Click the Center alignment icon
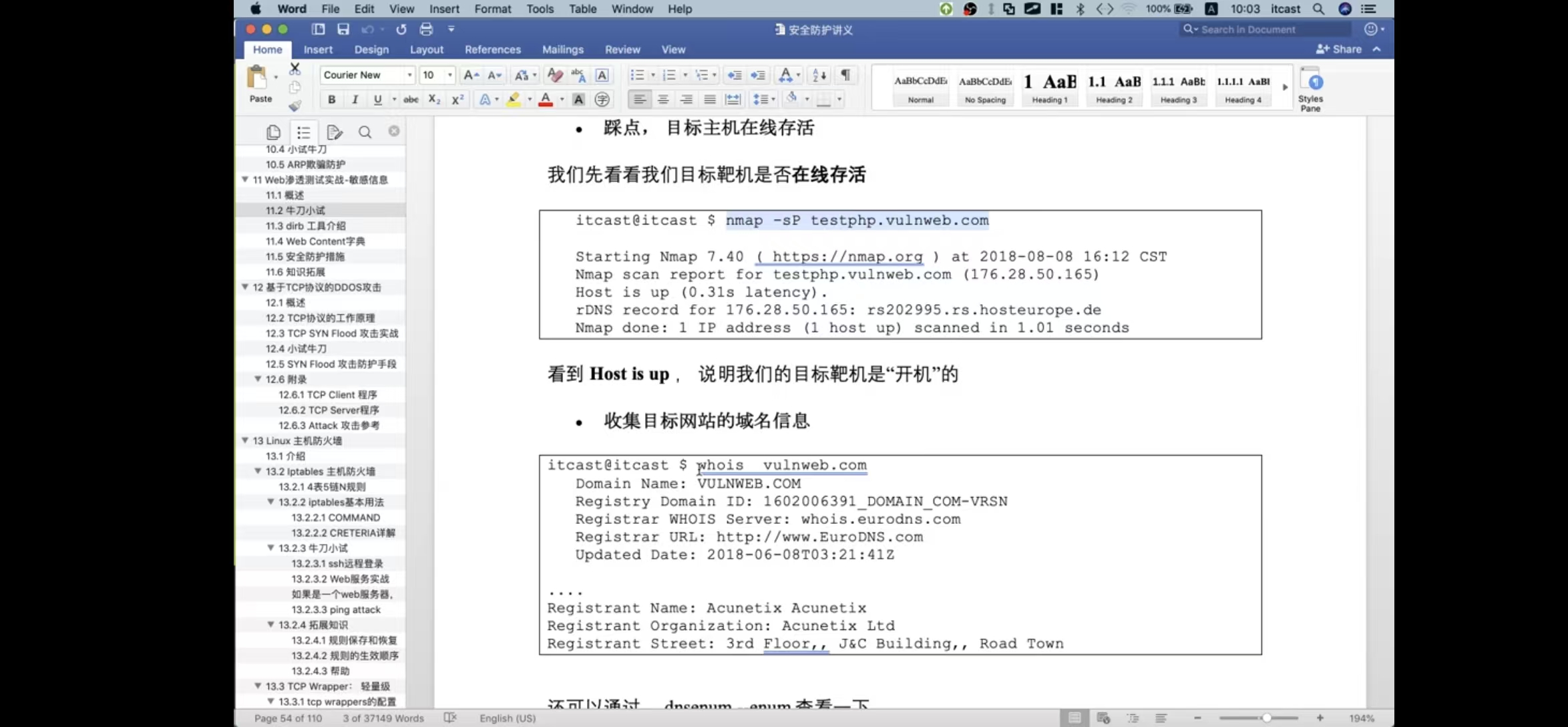Image resolution: width=1568 pixels, height=727 pixels. click(663, 100)
